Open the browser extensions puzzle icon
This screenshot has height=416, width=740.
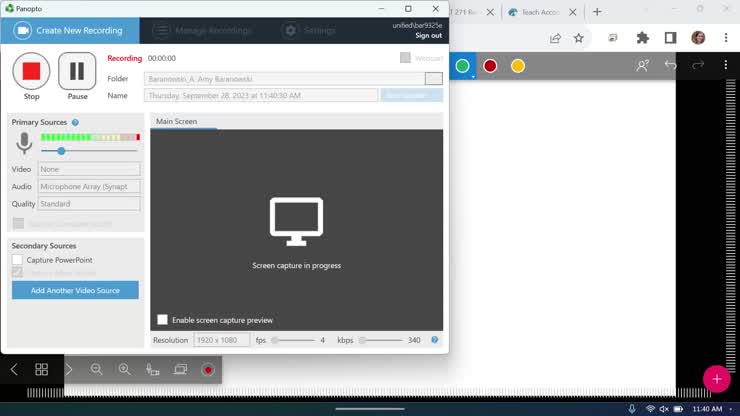643,38
